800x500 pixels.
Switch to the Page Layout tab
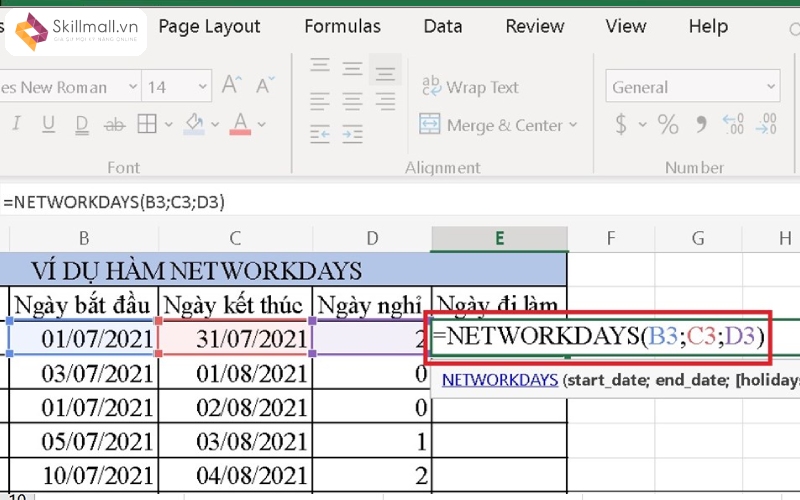click(209, 27)
